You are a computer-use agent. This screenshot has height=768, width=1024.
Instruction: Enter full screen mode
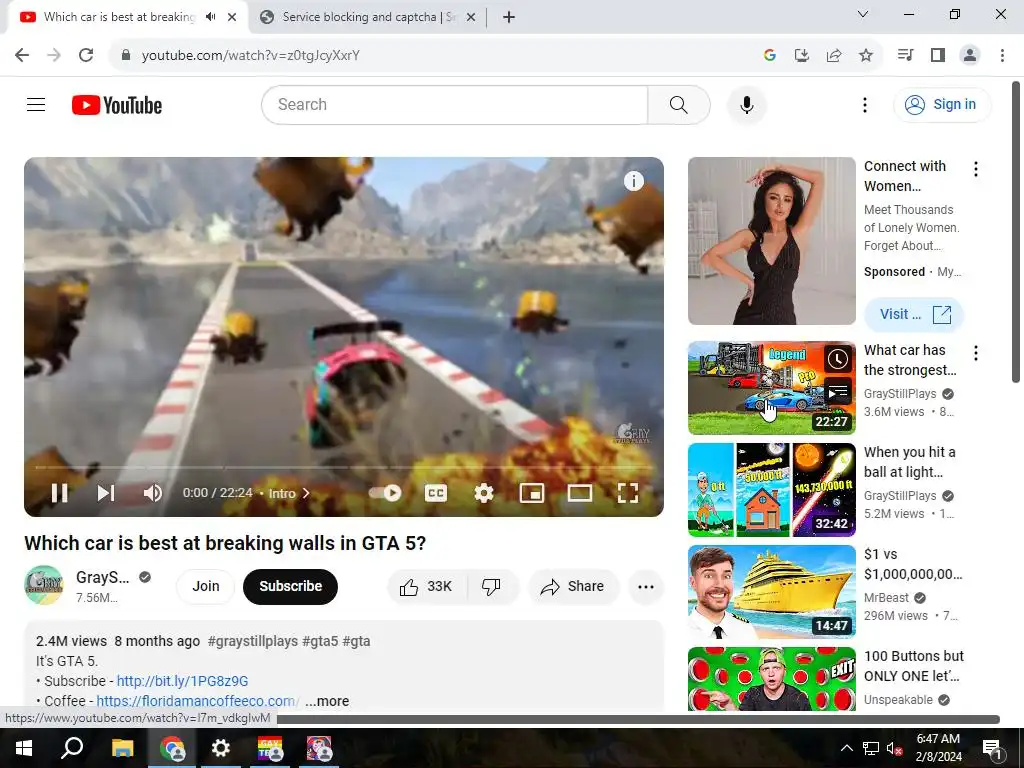pos(628,493)
